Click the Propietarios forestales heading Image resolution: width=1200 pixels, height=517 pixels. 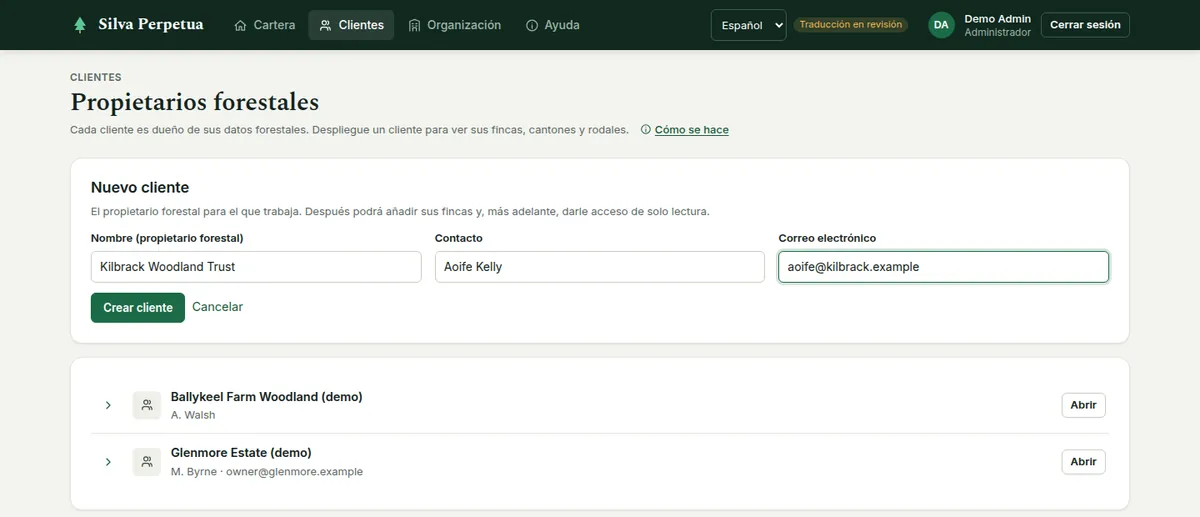coord(195,102)
